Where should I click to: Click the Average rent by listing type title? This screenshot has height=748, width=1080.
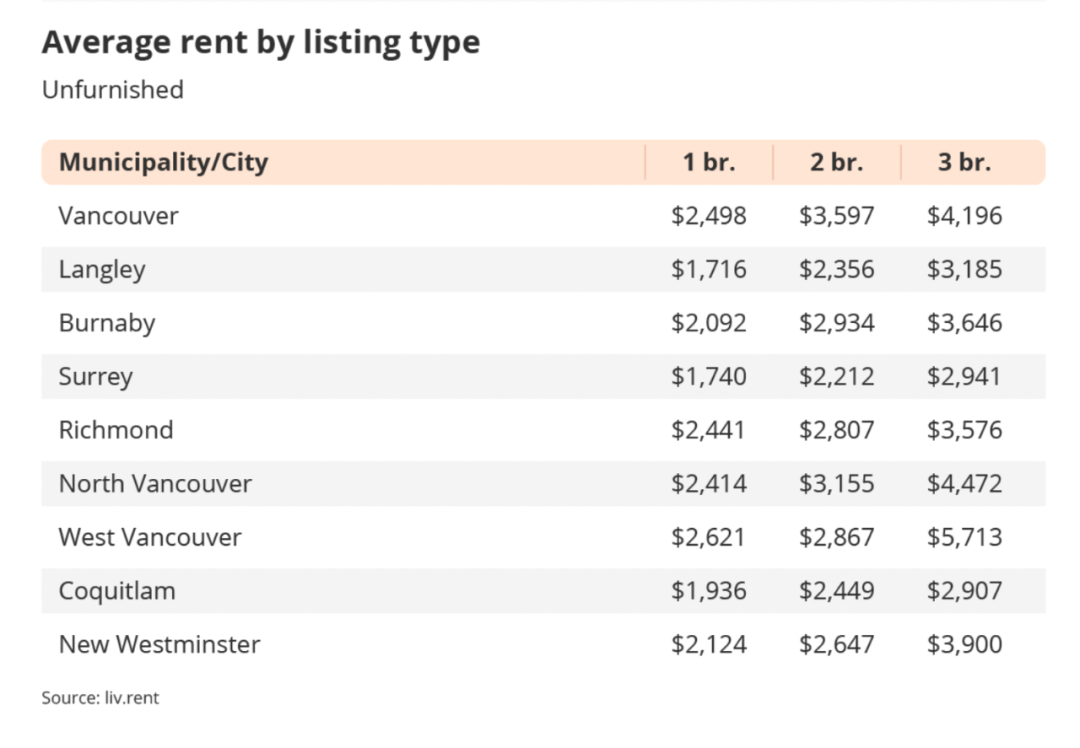coord(261,43)
